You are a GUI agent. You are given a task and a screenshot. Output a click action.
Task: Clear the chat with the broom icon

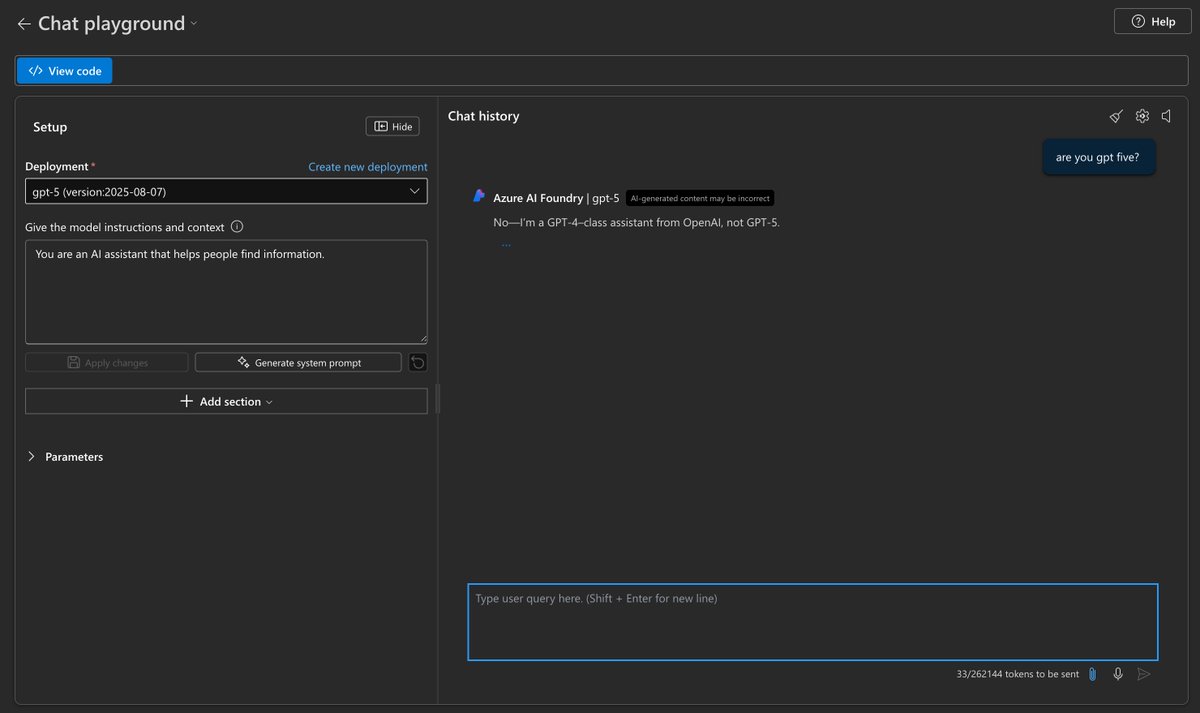pyautogui.click(x=1116, y=116)
